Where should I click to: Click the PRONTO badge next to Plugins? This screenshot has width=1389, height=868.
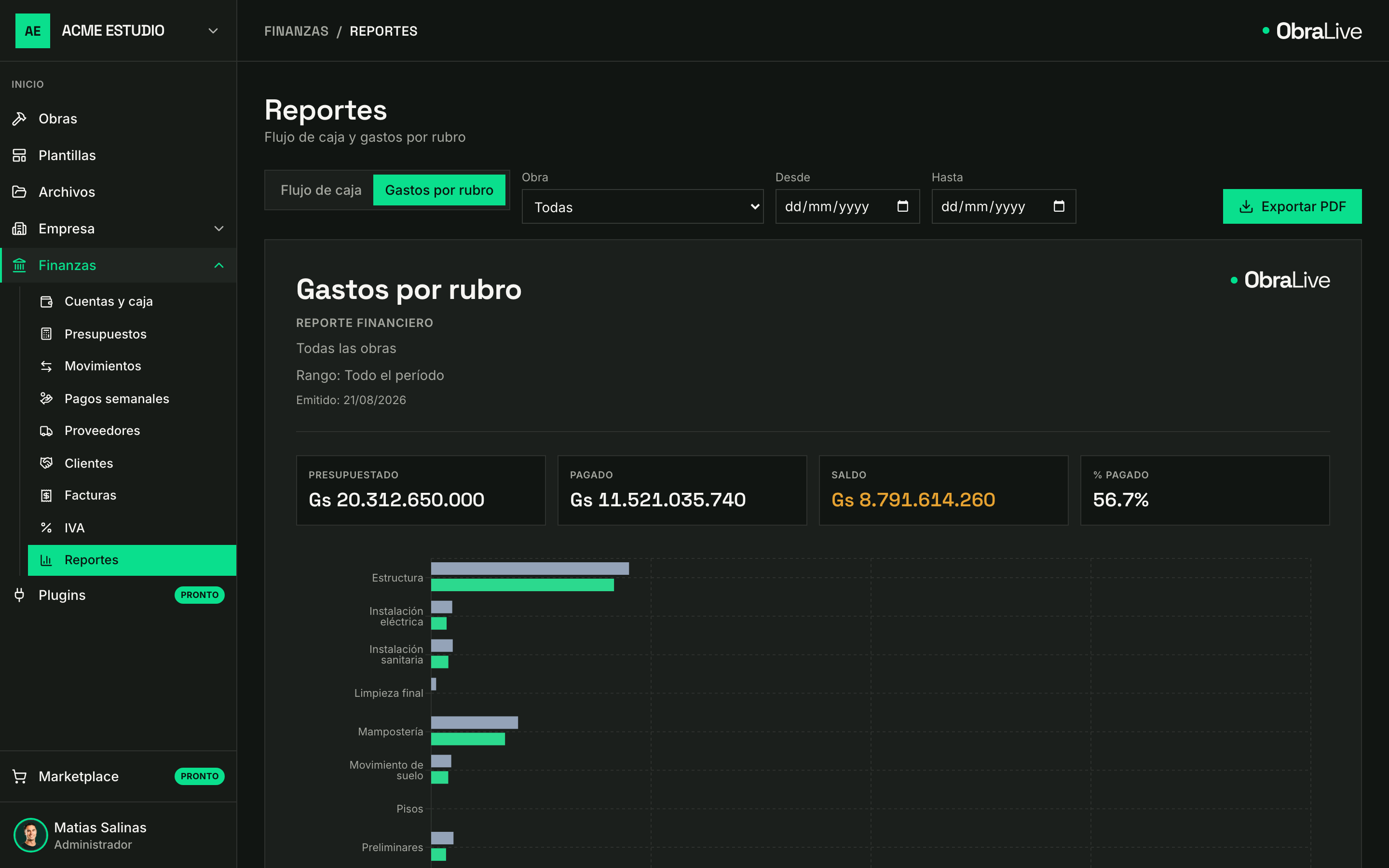199,596
